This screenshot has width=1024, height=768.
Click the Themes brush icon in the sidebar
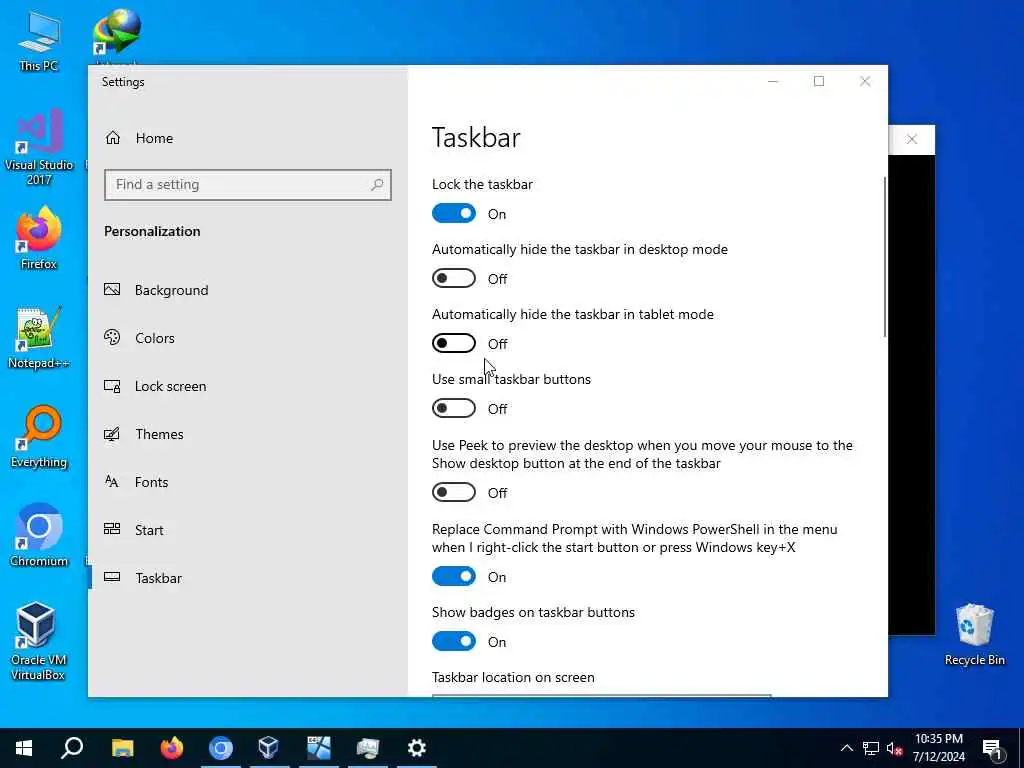tap(112, 434)
